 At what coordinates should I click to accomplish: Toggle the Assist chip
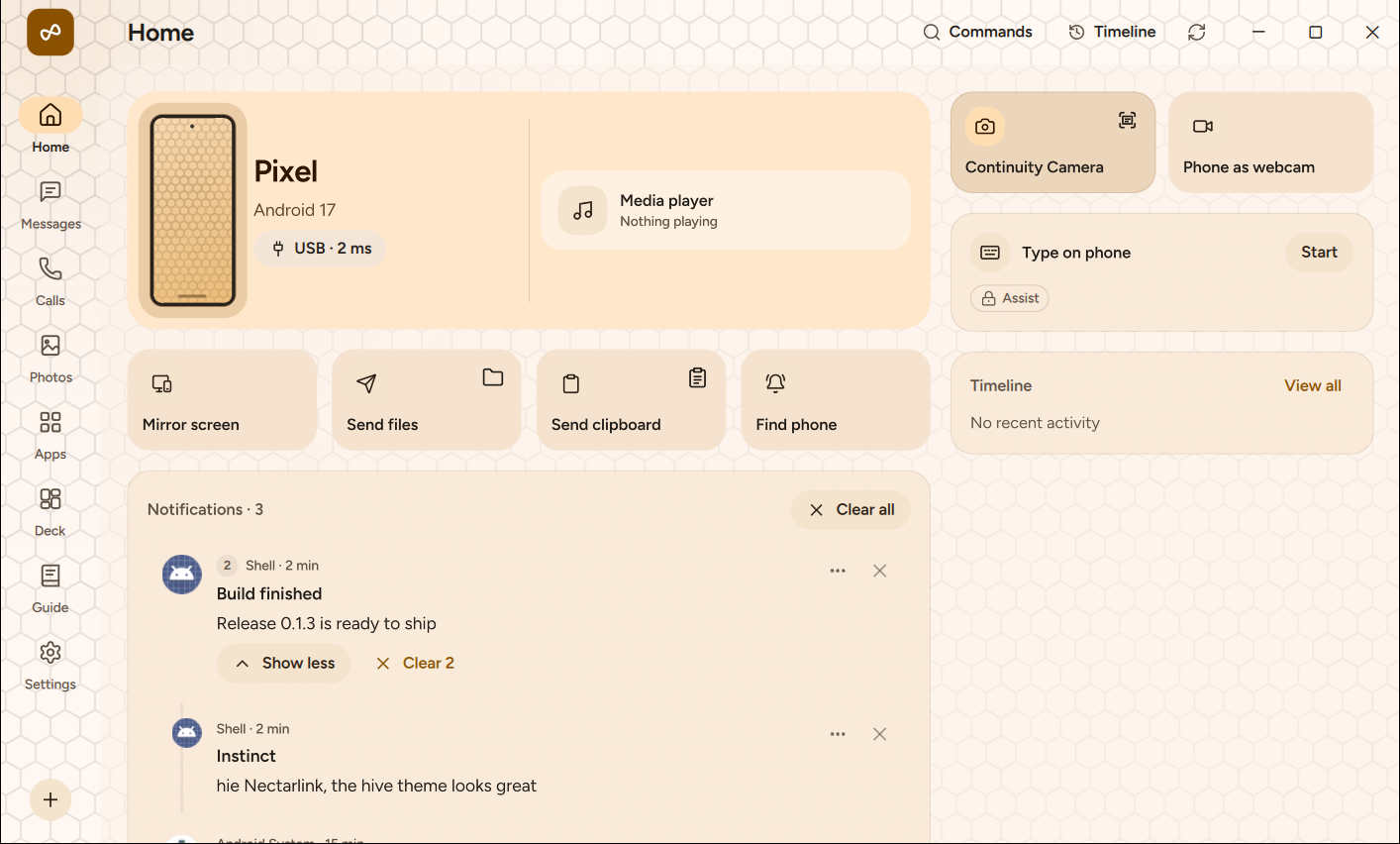tap(1010, 298)
